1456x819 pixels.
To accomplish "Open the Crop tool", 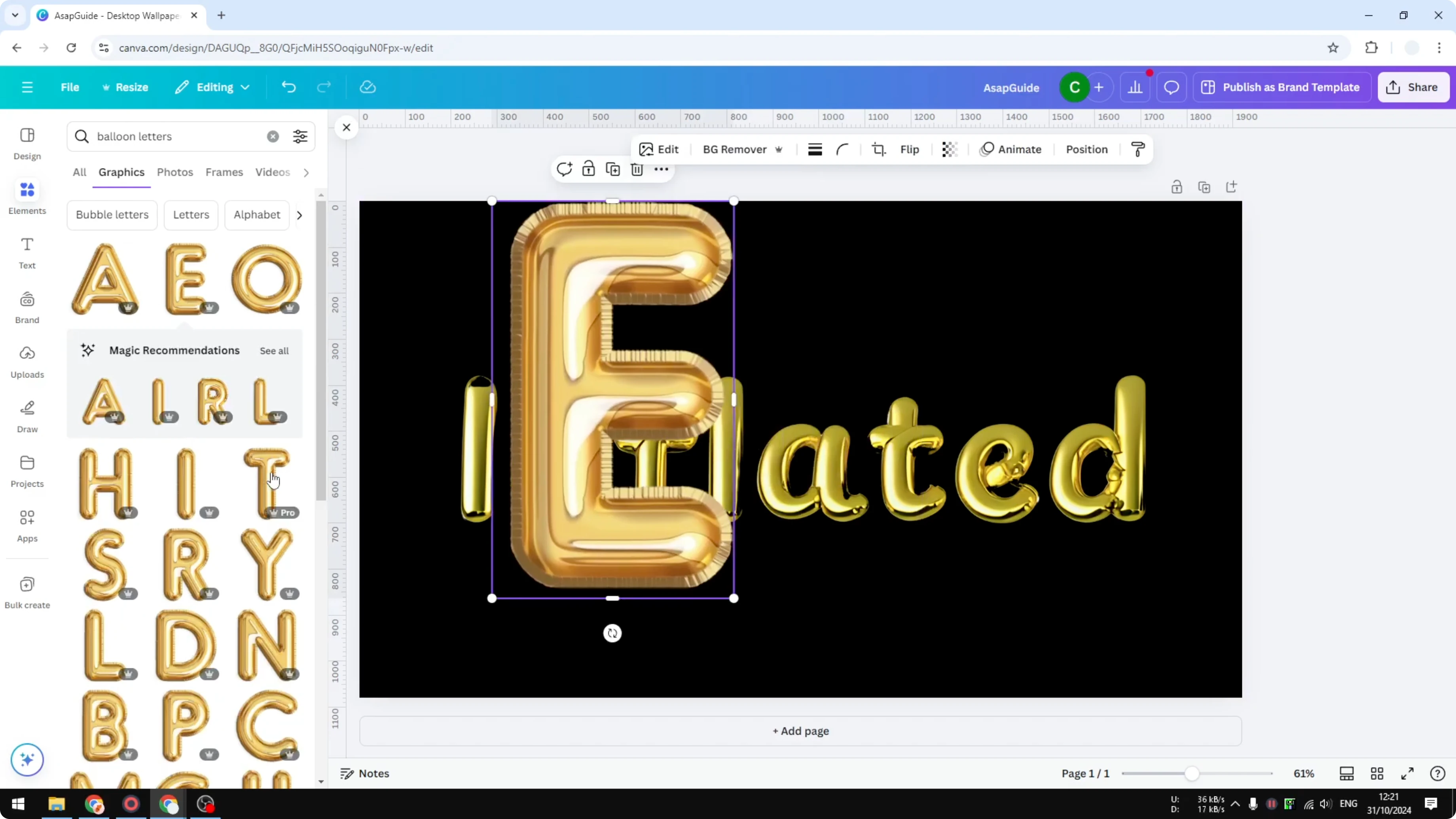I will [x=879, y=149].
